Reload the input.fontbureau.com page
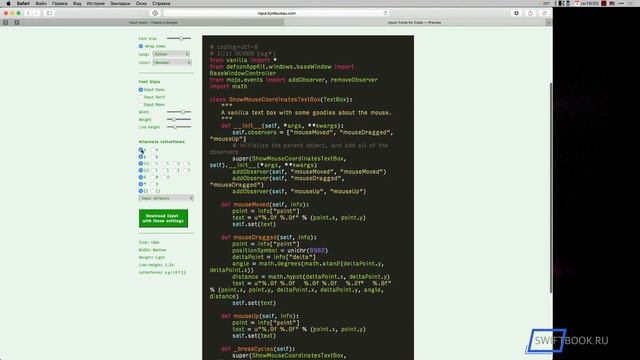Screen dimensions: 640x360 coord(386,13)
